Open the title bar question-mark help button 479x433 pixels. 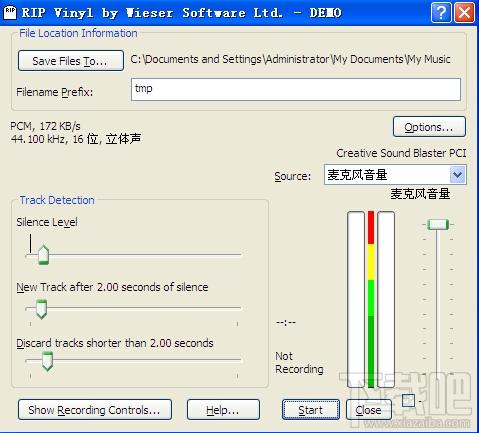[x=441, y=13]
